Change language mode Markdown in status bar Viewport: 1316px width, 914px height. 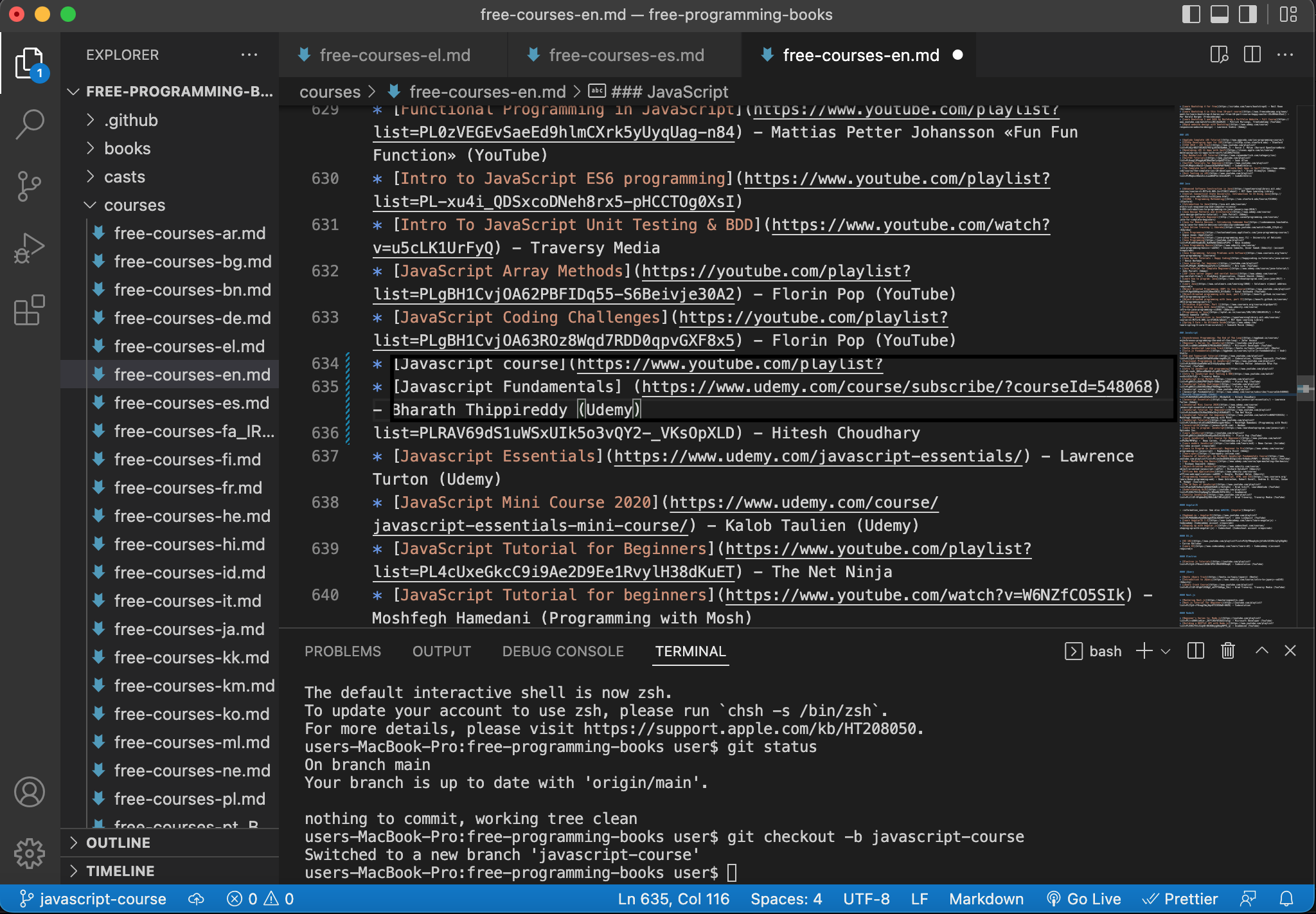(x=986, y=899)
